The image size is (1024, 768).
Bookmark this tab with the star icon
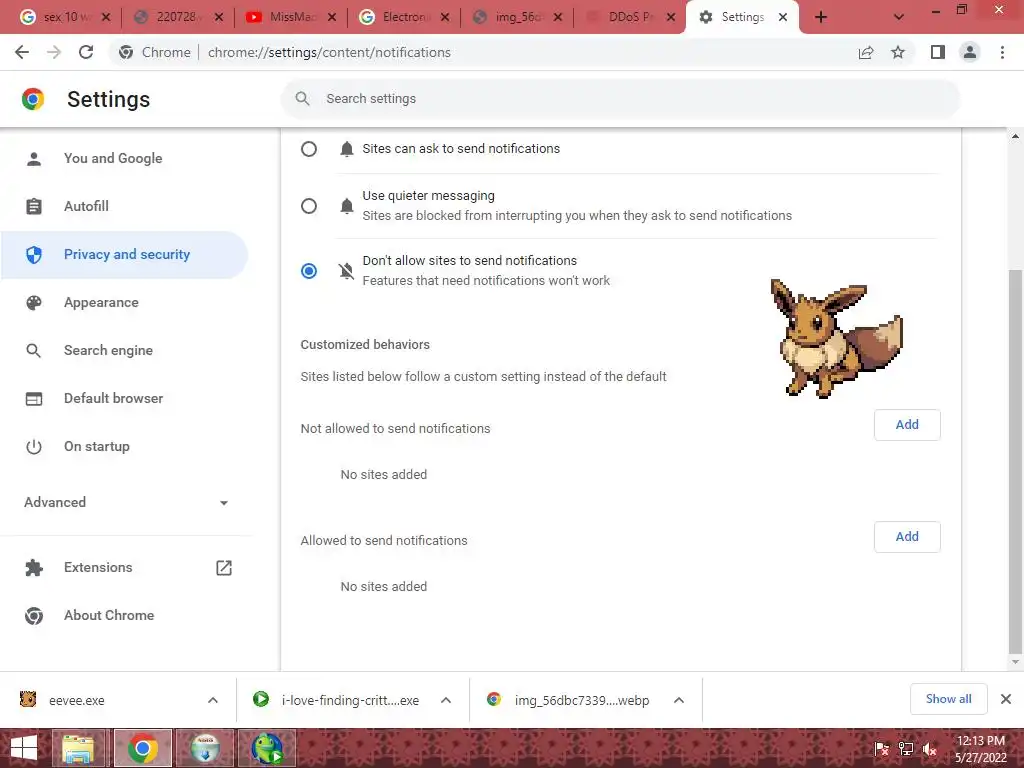tap(898, 52)
